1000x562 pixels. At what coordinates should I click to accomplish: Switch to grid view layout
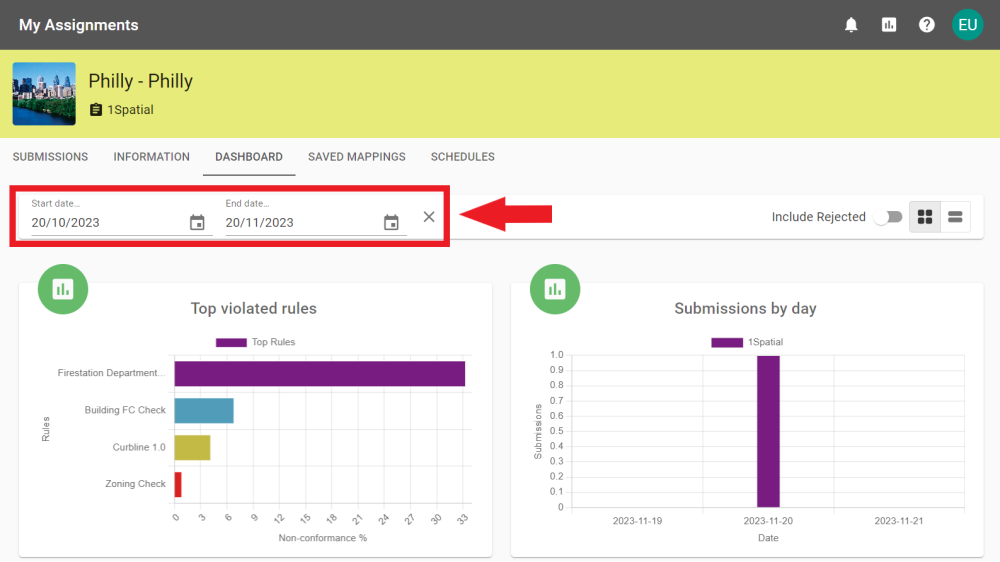pyautogui.click(x=925, y=217)
